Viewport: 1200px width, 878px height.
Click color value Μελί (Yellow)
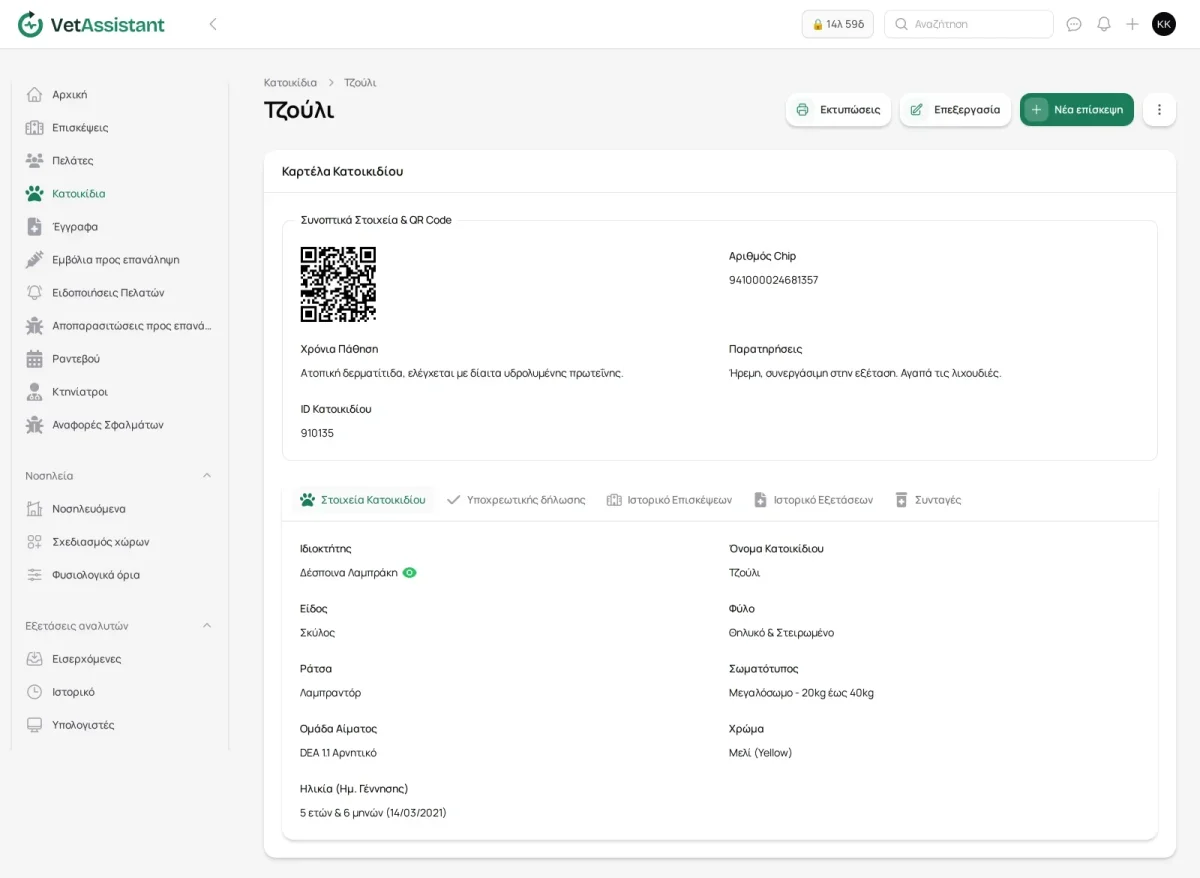(760, 752)
